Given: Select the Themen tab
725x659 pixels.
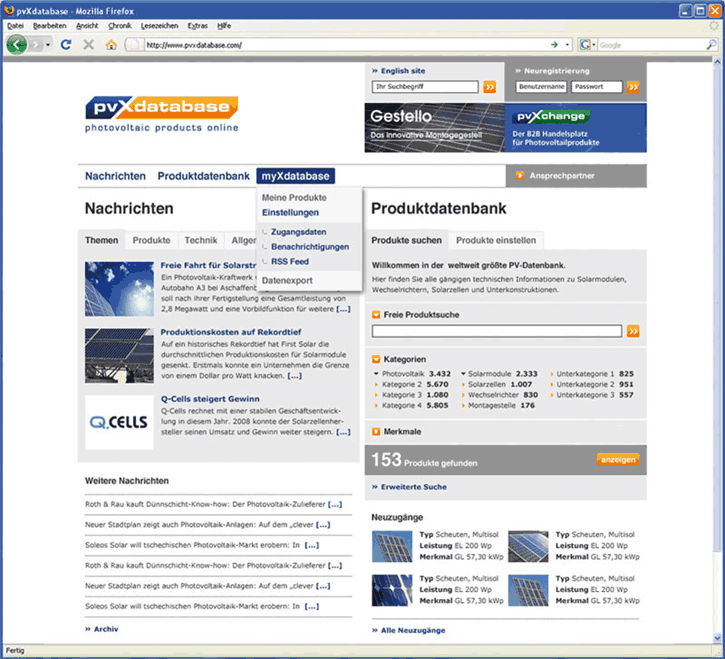Looking at the screenshot, I should pos(101,240).
